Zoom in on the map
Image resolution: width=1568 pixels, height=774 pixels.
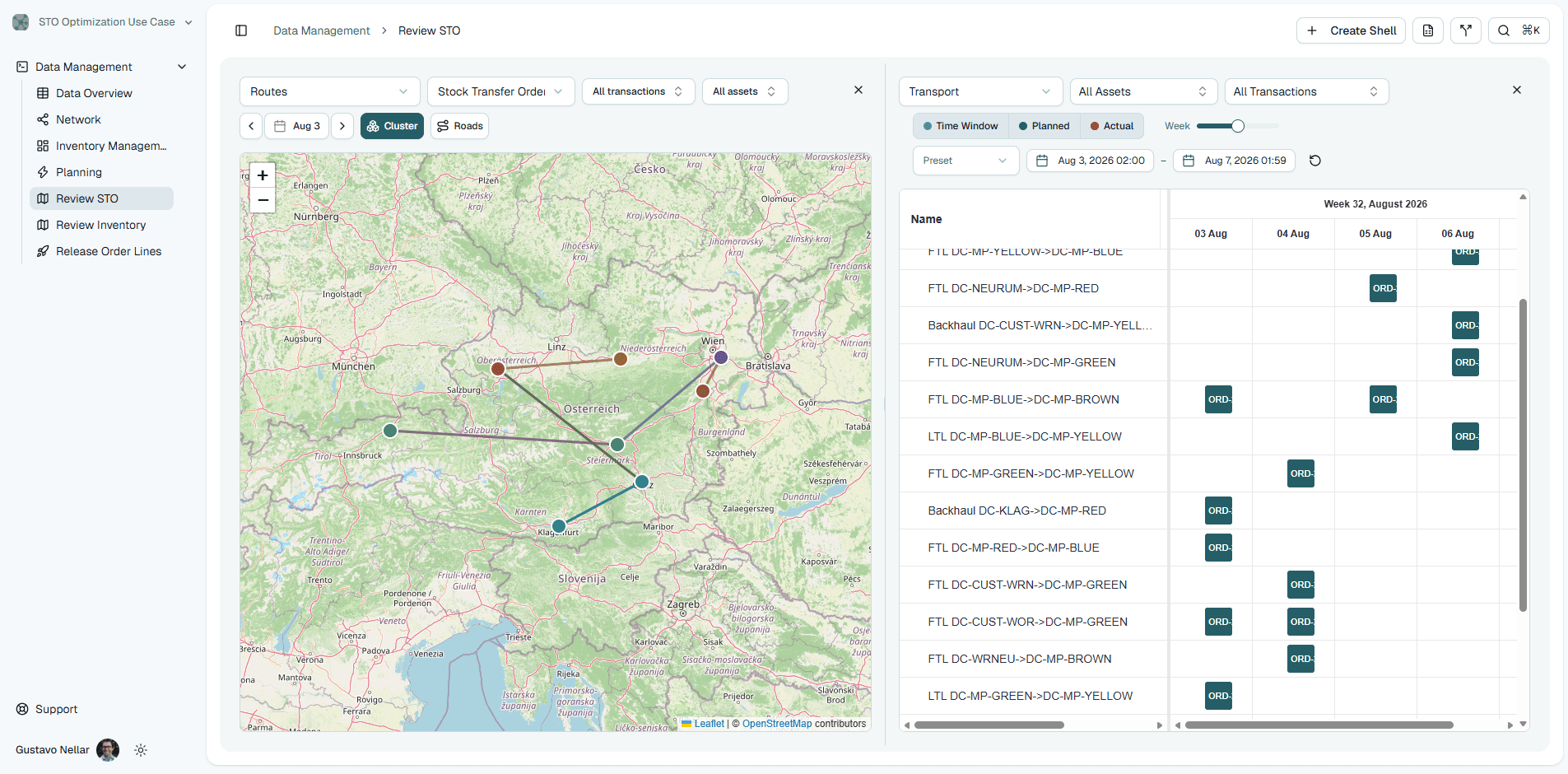pos(263,175)
